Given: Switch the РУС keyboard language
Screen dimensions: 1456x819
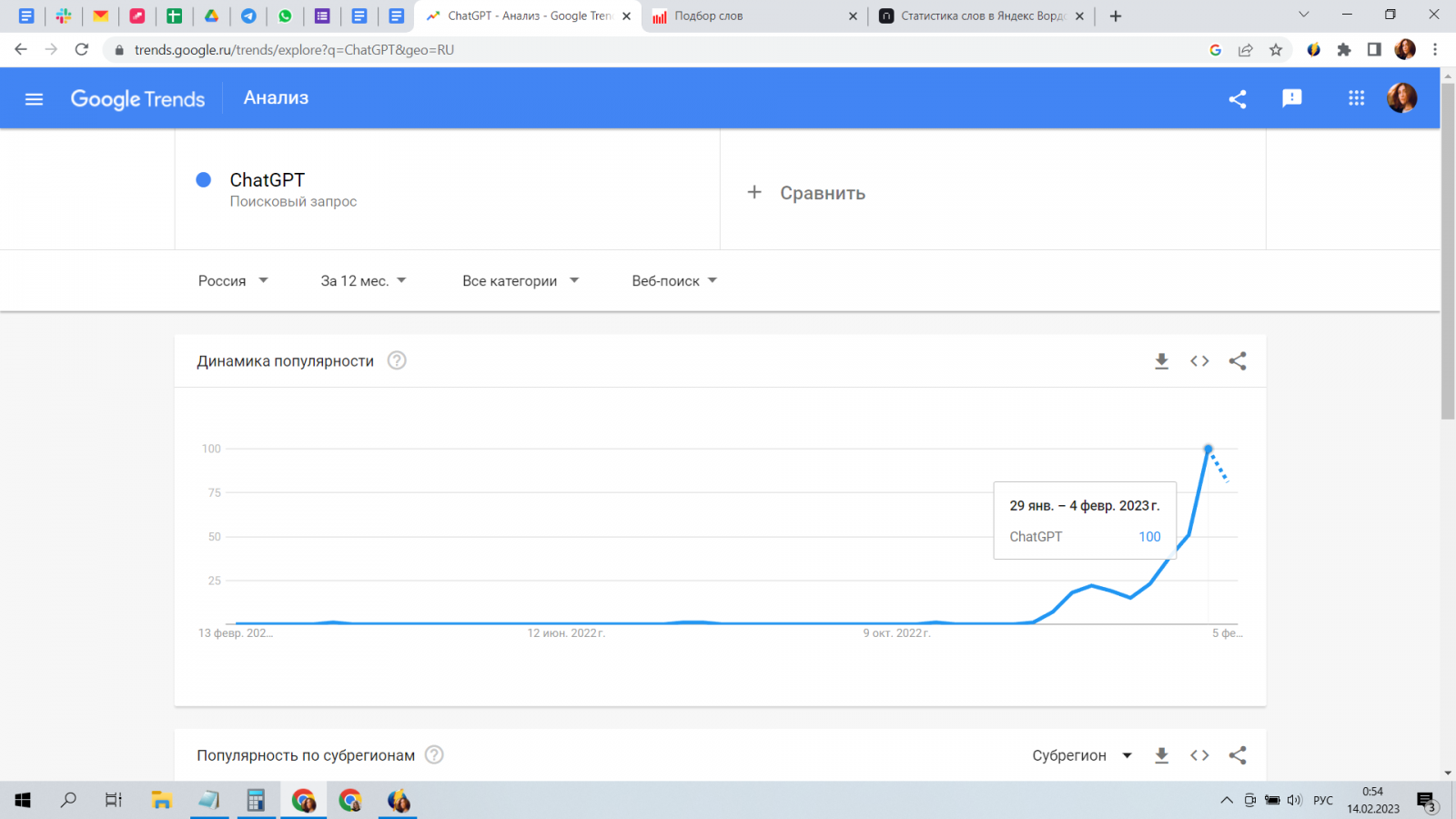Looking at the screenshot, I should point(1323,801).
